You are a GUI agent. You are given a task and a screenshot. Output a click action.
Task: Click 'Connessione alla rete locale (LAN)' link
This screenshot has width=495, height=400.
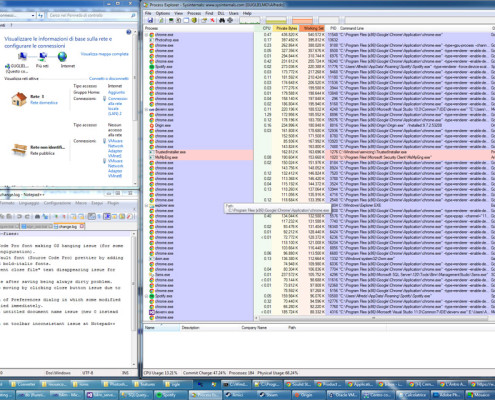pyautogui.click(x=117, y=106)
